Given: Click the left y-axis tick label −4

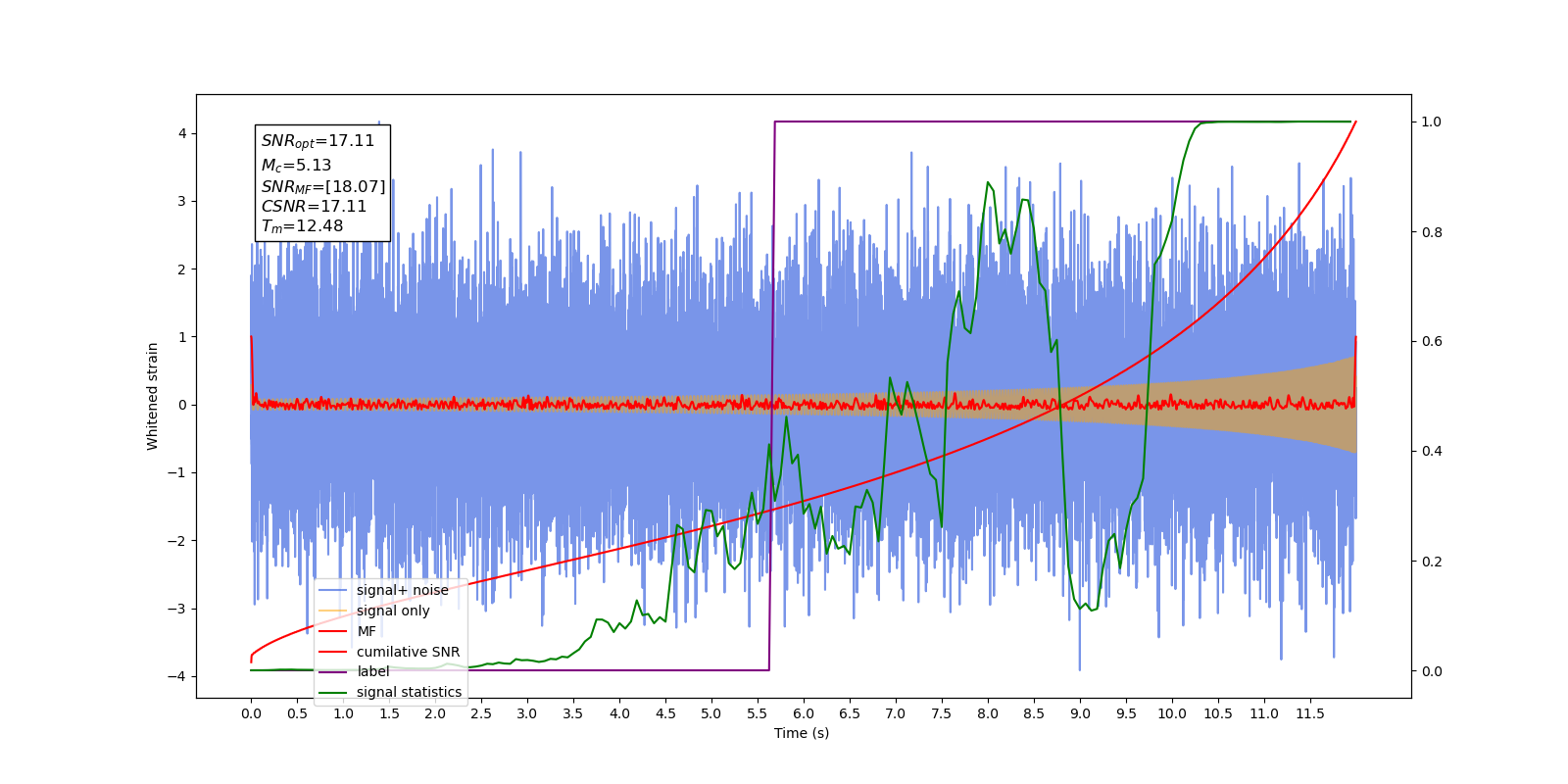Looking at the screenshot, I should [177, 676].
